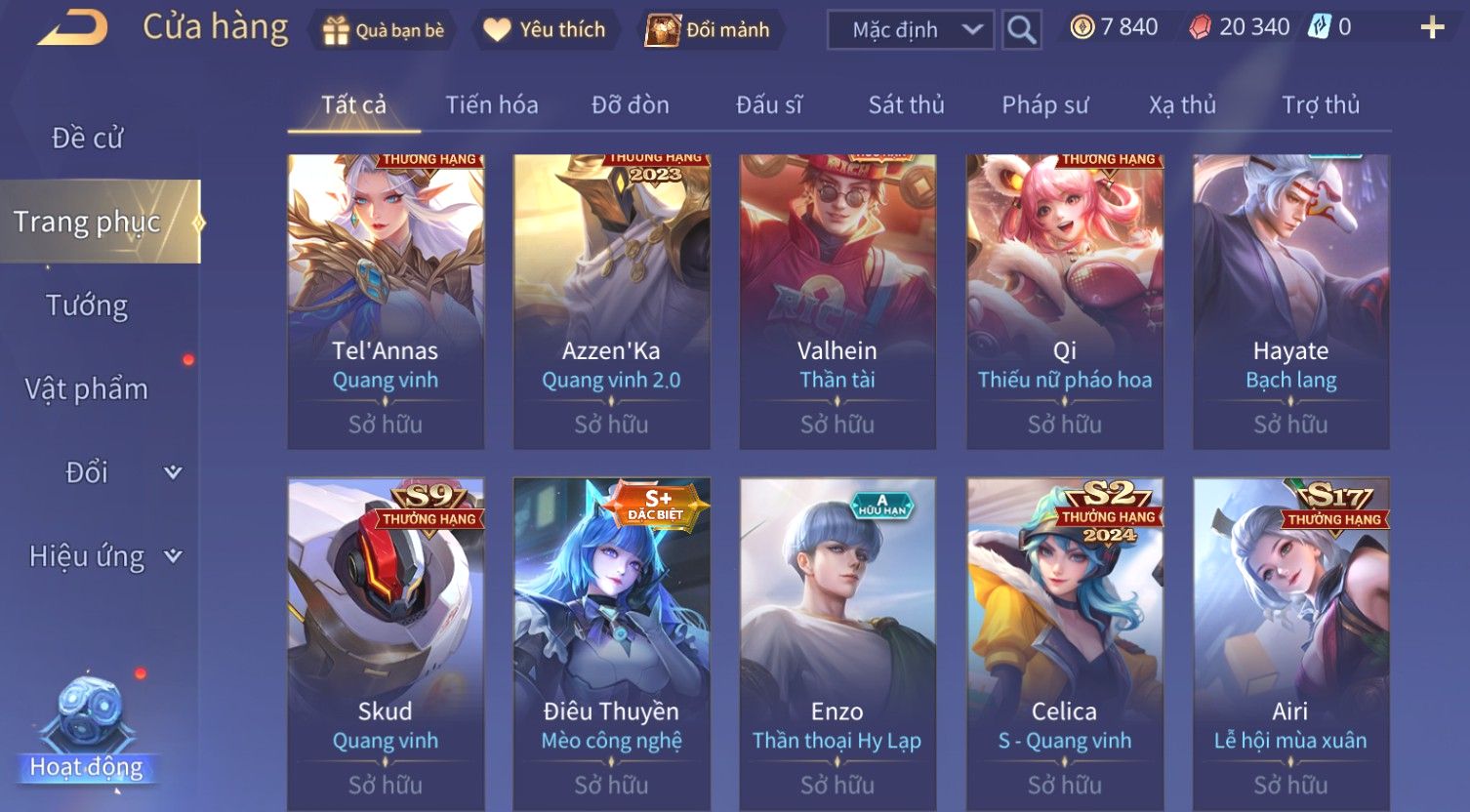Open Vật phẩm in the sidebar
This screenshot has width=1470, height=812.
pyautogui.click(x=87, y=389)
